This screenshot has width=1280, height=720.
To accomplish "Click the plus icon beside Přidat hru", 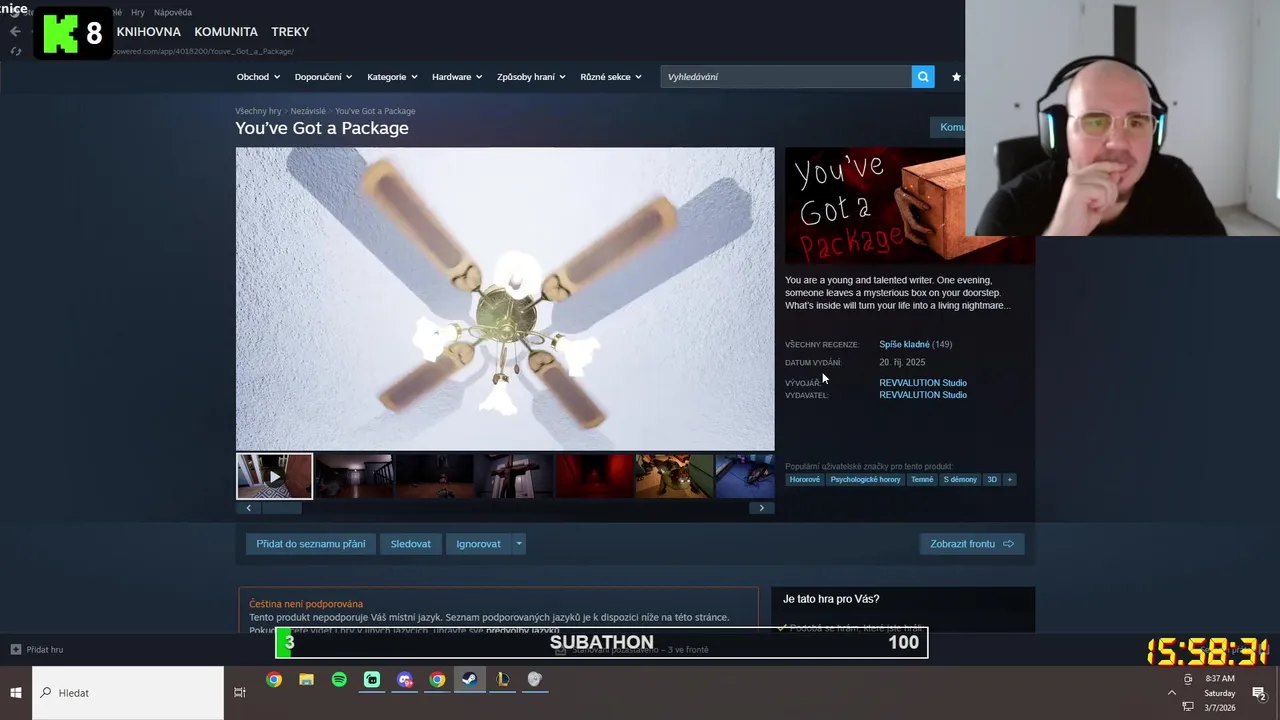I will pos(15,650).
